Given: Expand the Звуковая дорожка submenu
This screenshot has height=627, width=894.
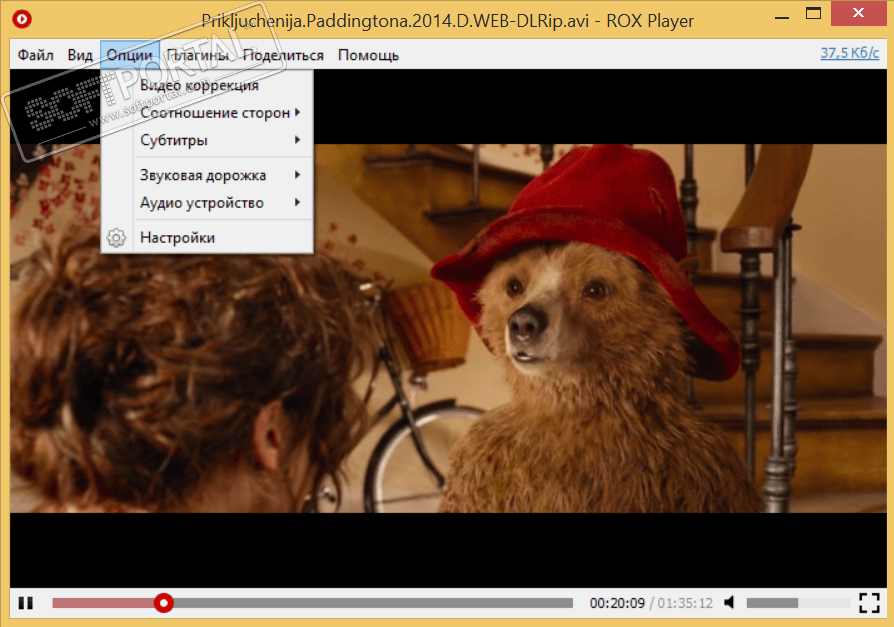Looking at the screenshot, I should tap(207, 175).
